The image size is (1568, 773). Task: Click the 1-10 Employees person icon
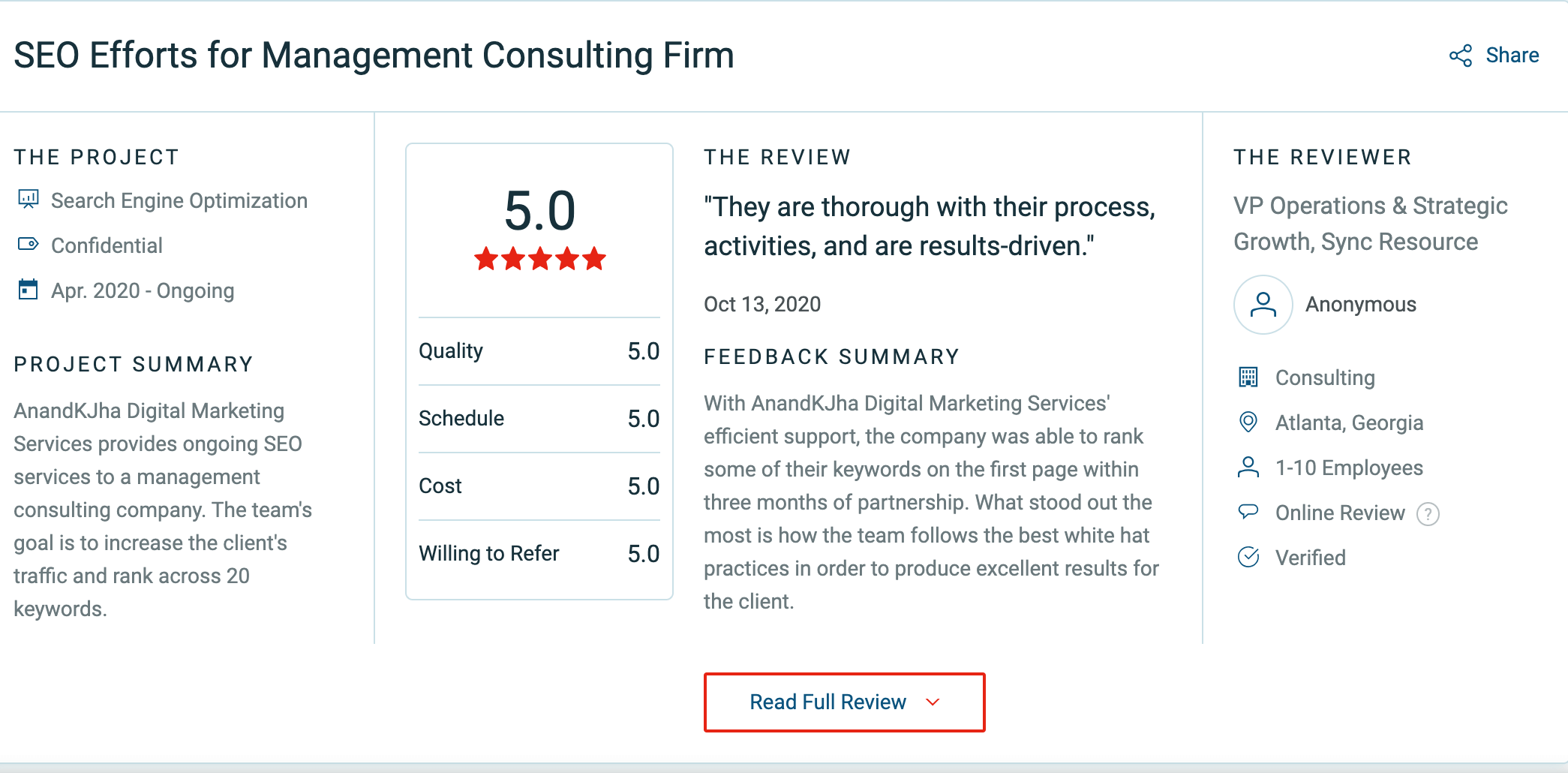click(x=1248, y=467)
